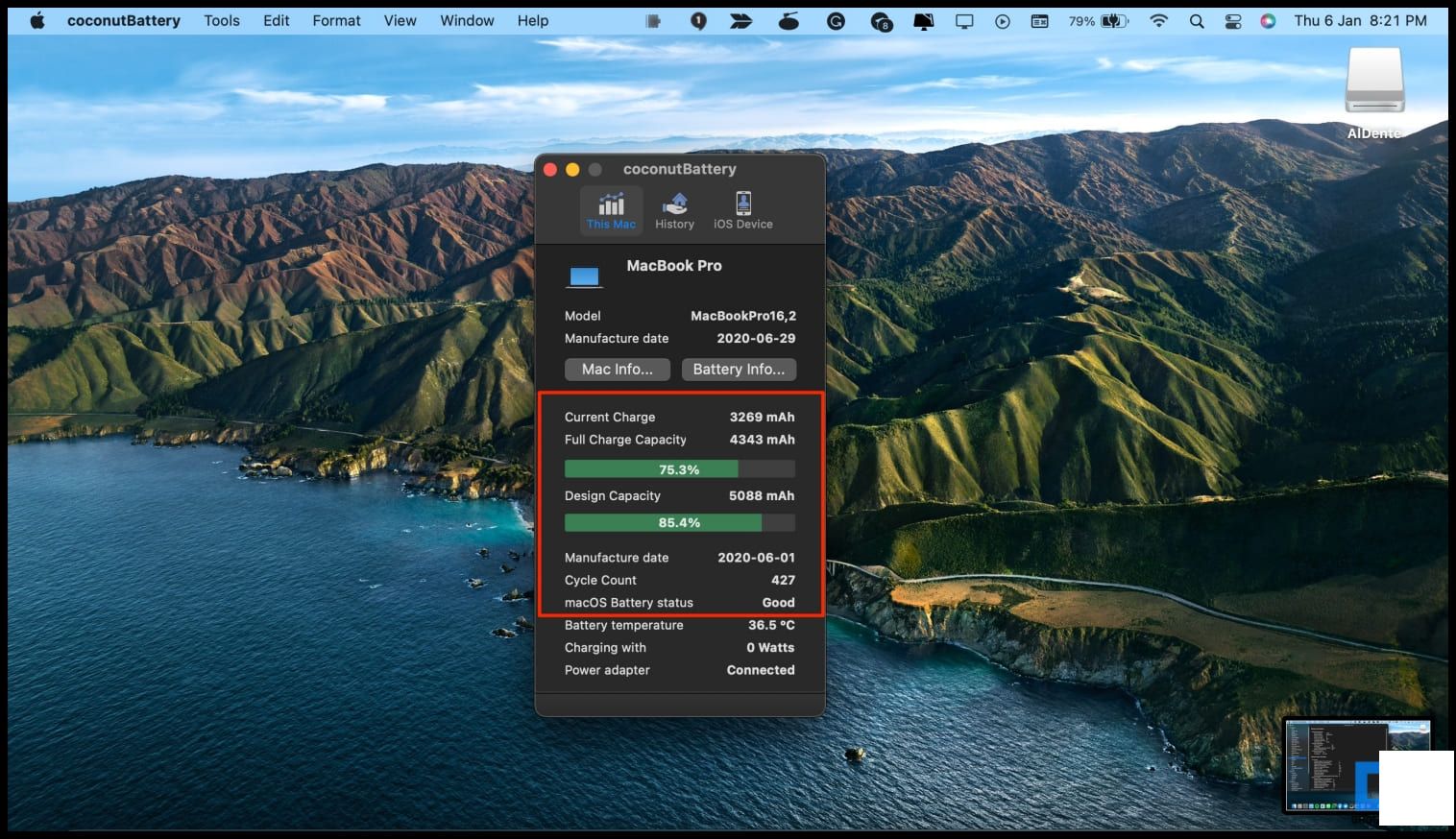This screenshot has height=839, width=1456.
Task: Click the window layout menu bar icon
Action: coord(1039,20)
